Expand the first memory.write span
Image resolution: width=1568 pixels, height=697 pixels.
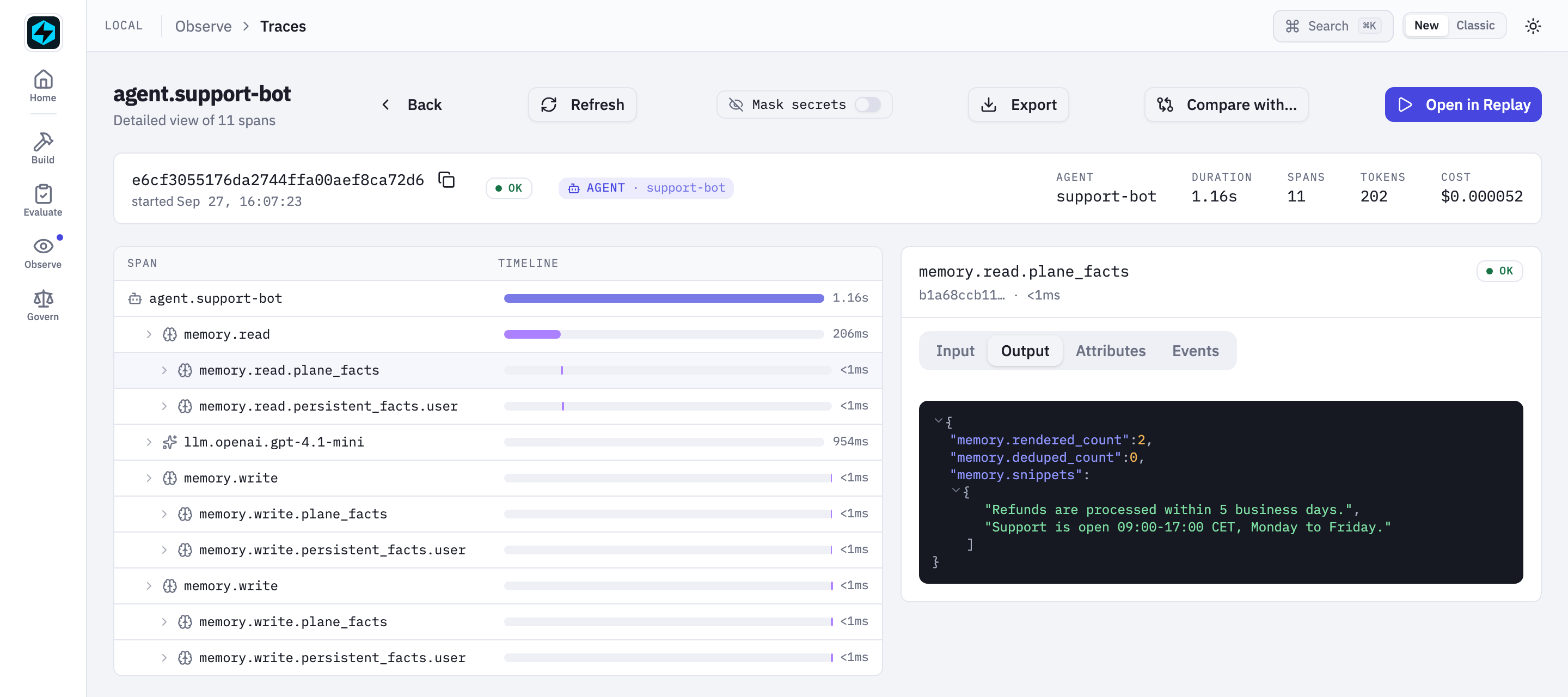[149, 478]
